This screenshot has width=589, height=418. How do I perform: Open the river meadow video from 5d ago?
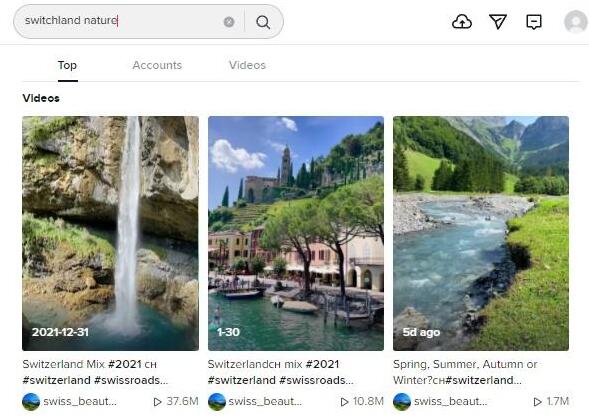tap(481, 233)
